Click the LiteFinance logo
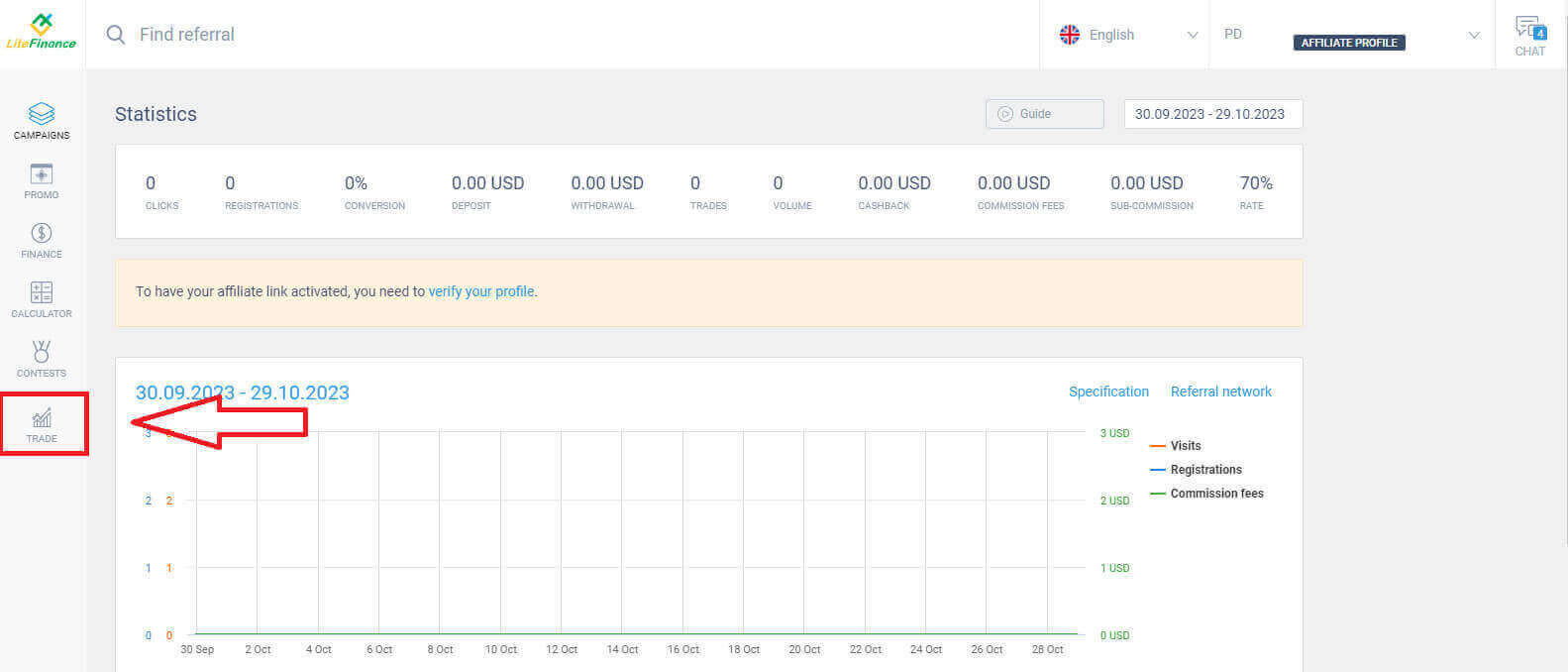 (42, 33)
